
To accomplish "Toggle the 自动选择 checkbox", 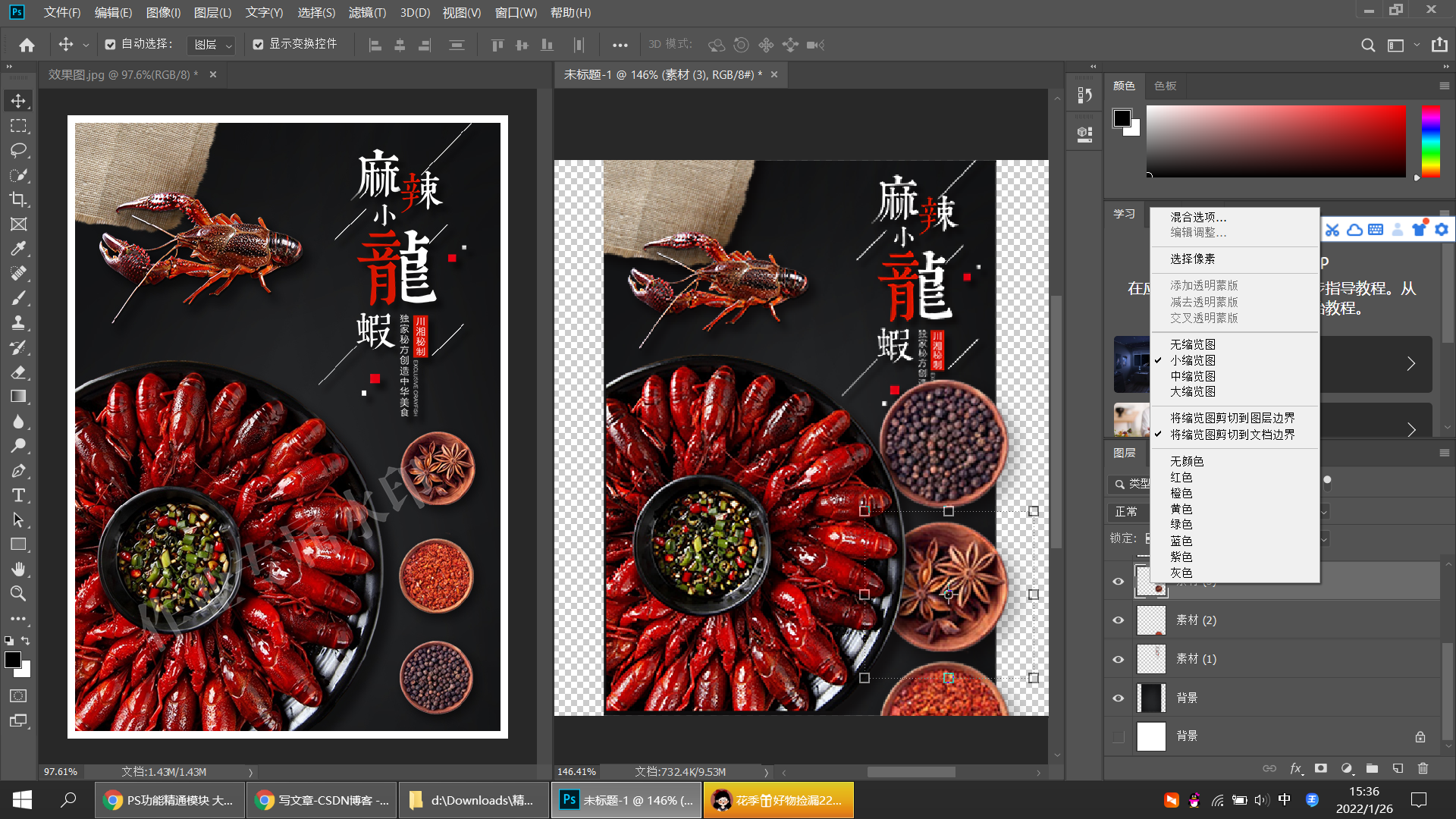I will (111, 45).
